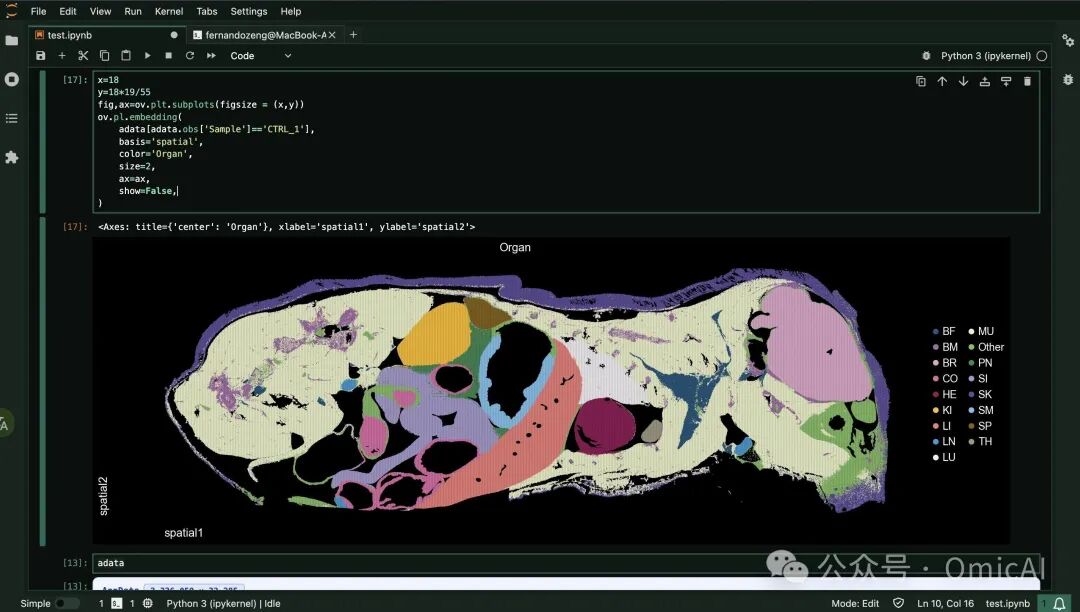This screenshot has height=612, width=1080.
Task: Insert a new cell below with plus icon
Action: coord(62,56)
